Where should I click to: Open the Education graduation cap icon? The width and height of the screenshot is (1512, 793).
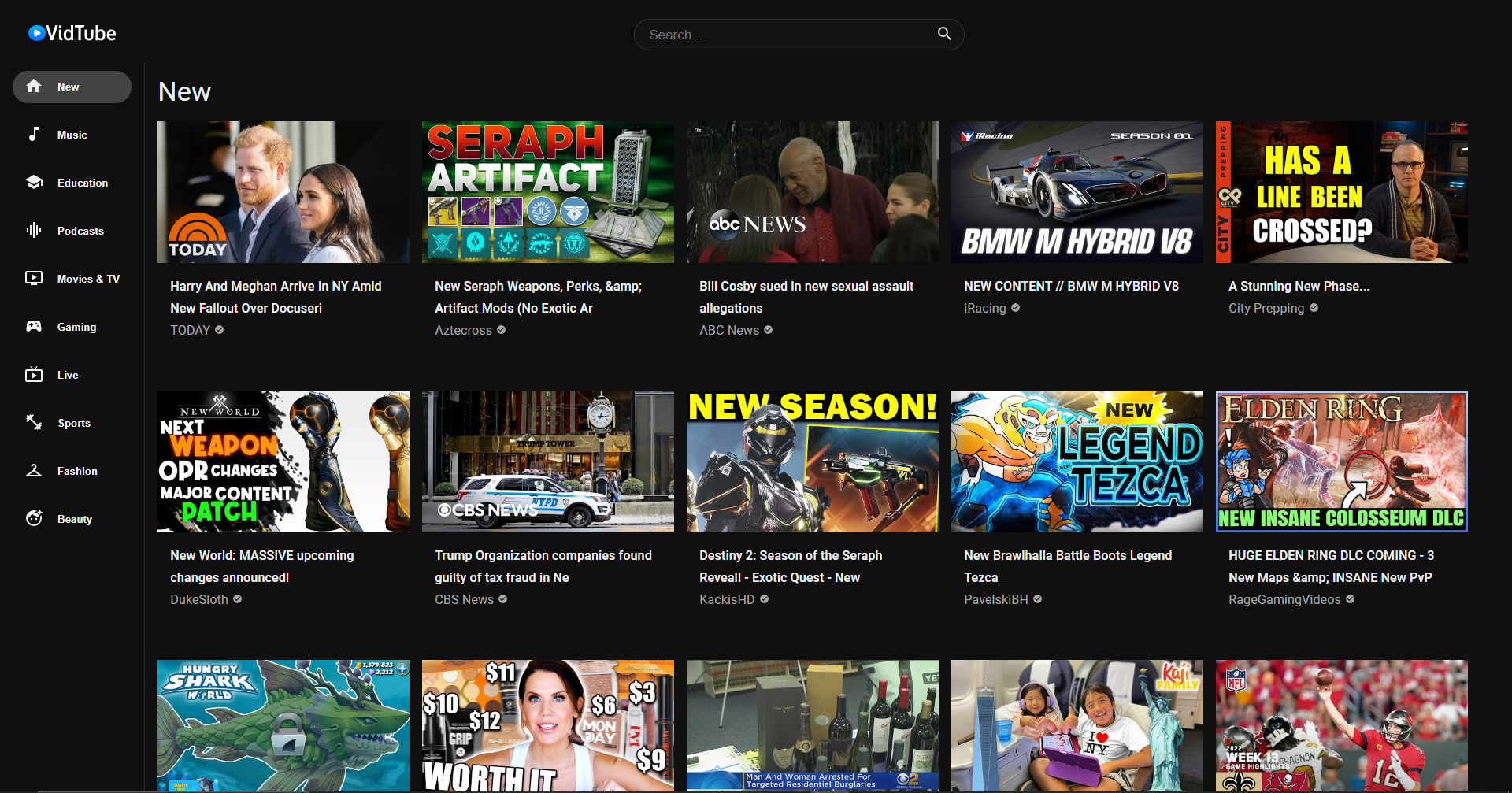point(34,183)
